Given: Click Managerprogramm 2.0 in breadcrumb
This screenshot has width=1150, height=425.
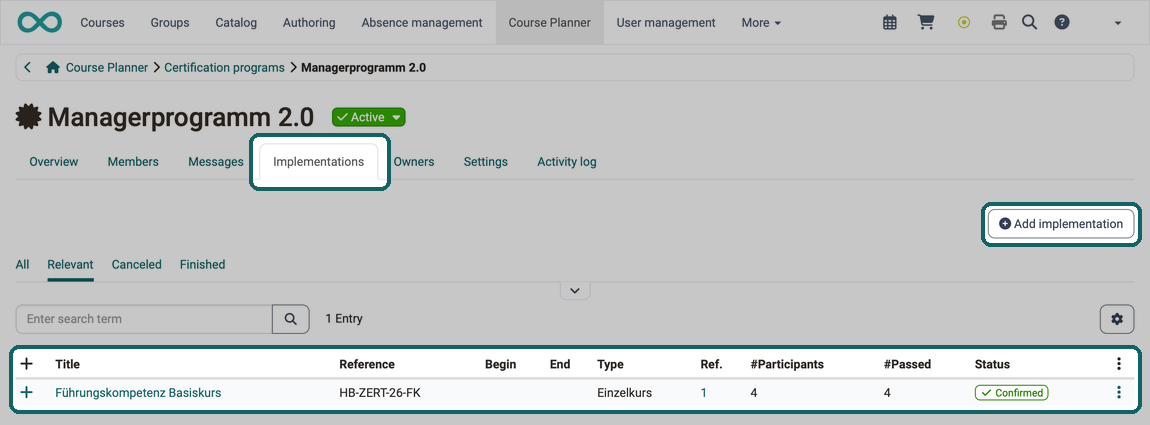Looking at the screenshot, I should point(364,68).
